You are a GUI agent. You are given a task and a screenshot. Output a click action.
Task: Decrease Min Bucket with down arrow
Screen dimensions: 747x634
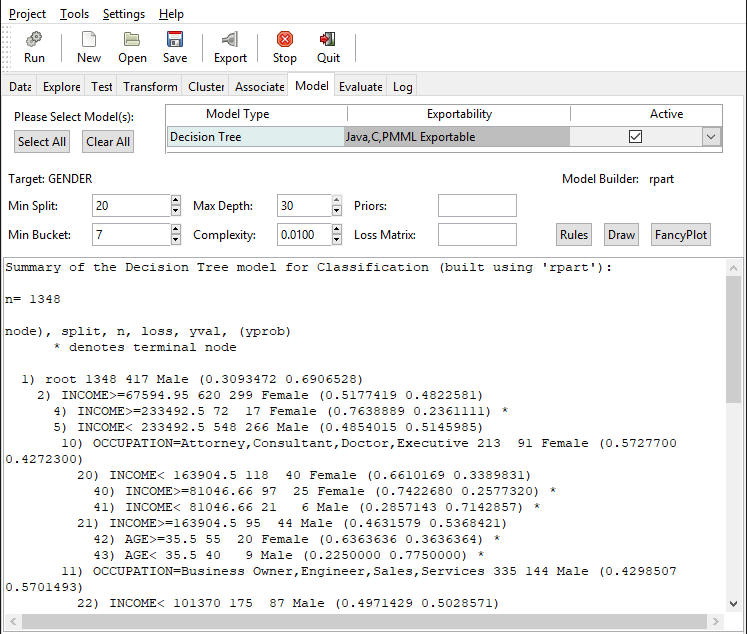(176, 240)
